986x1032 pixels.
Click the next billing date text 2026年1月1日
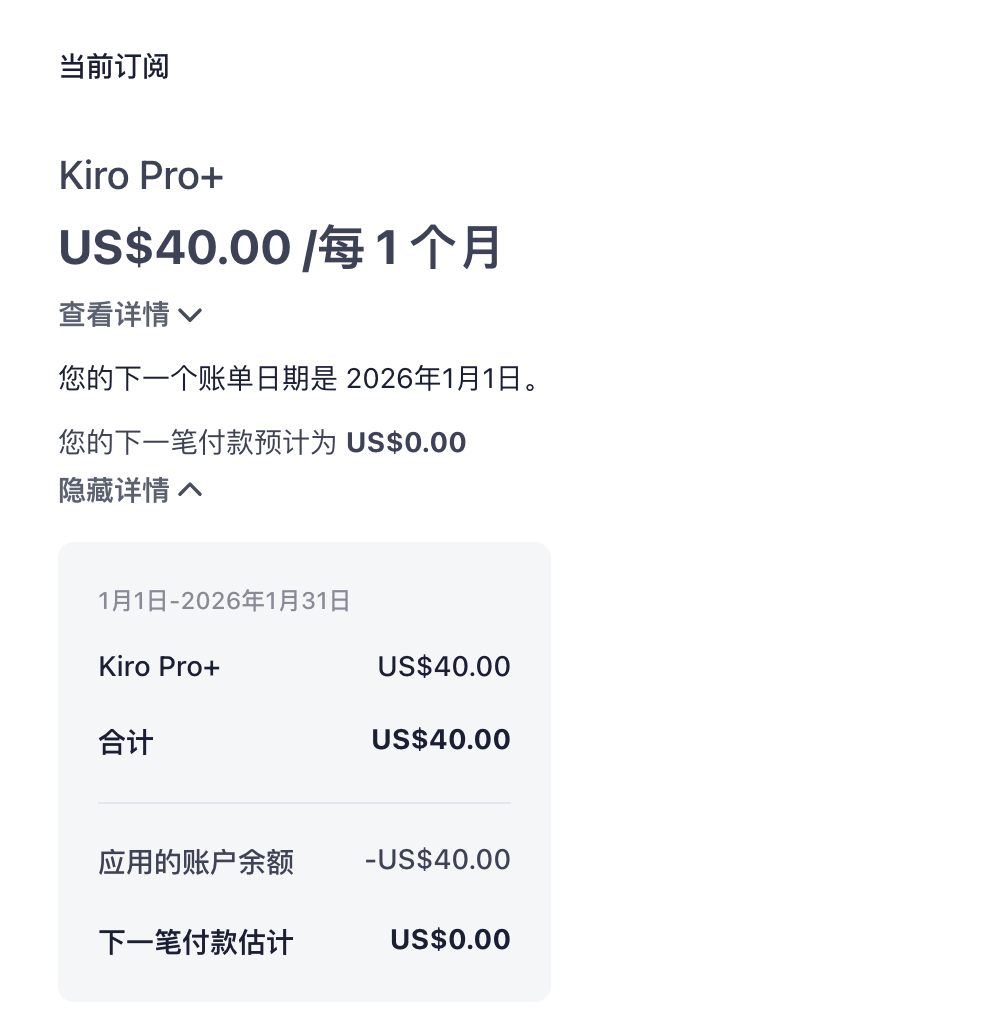click(x=434, y=378)
